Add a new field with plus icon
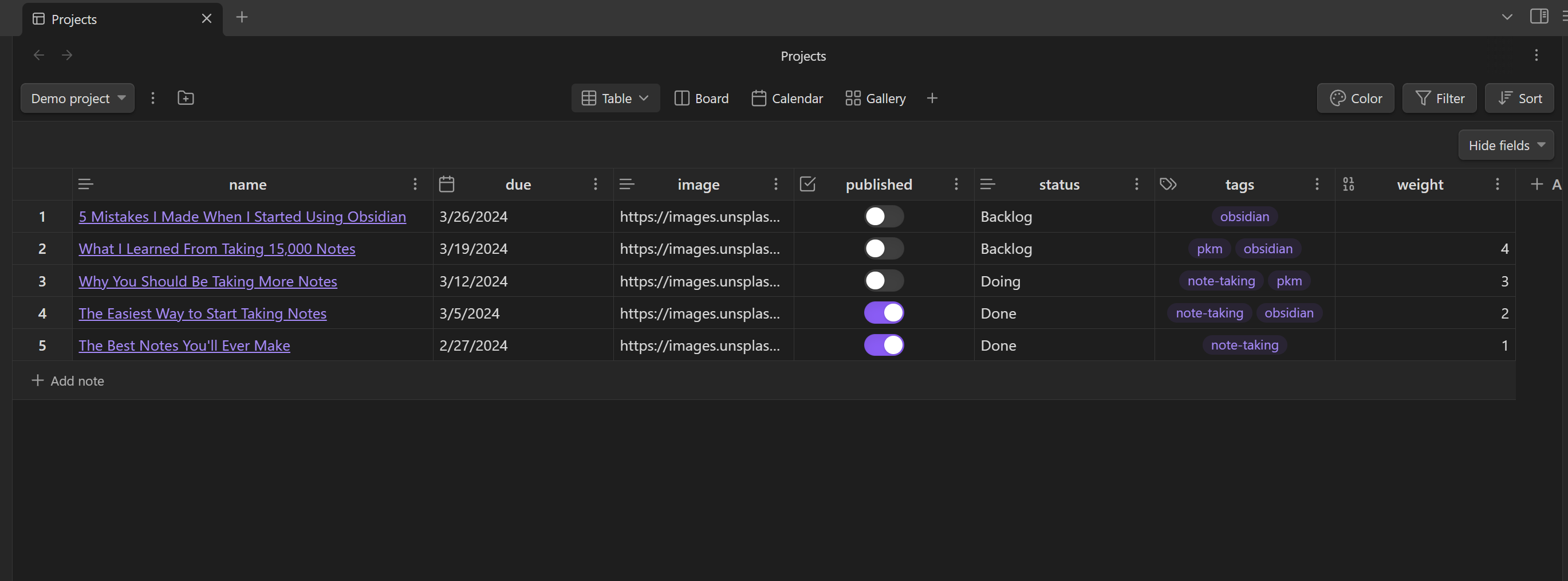Screen dimensions: 1568x581 (x=1537, y=184)
